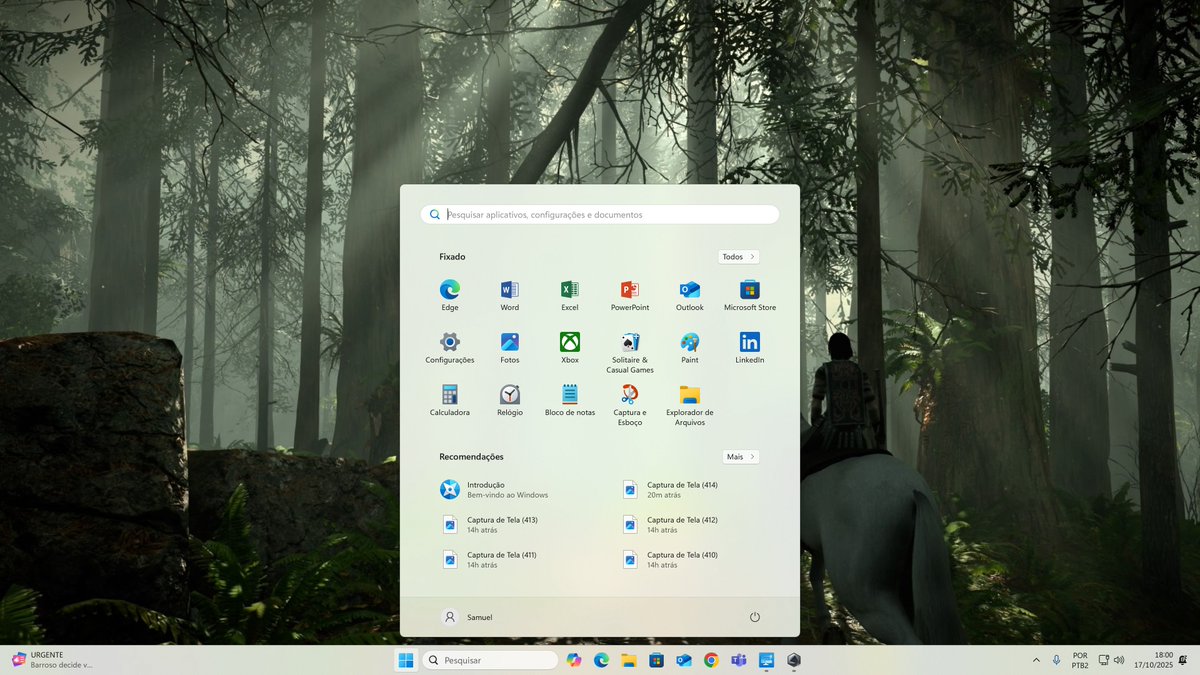Screen dimensions: 1200x675
Task: Open Microsoft Store from the taskbar
Action: [656, 660]
